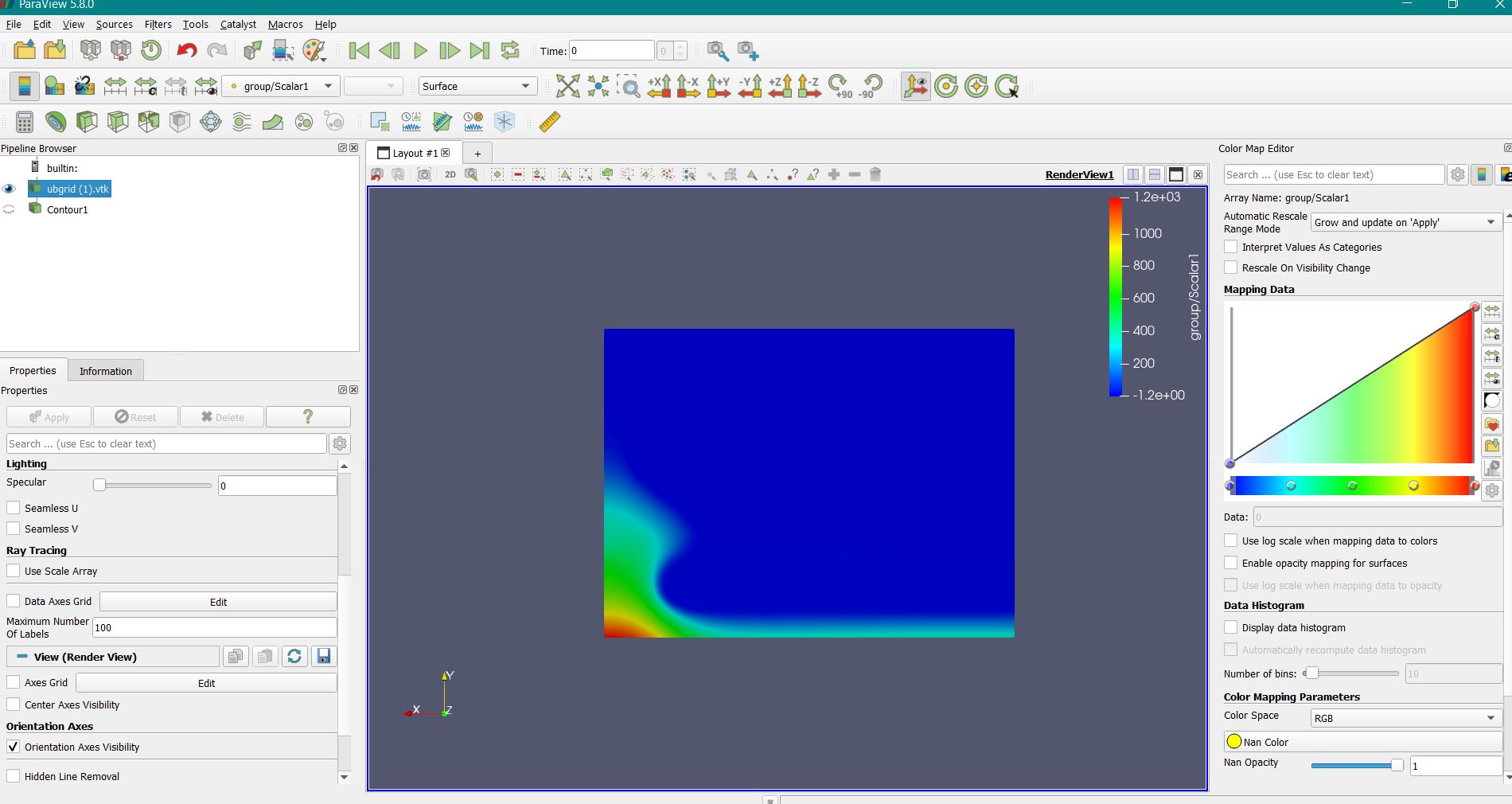Switch to the Information tab

click(x=106, y=371)
